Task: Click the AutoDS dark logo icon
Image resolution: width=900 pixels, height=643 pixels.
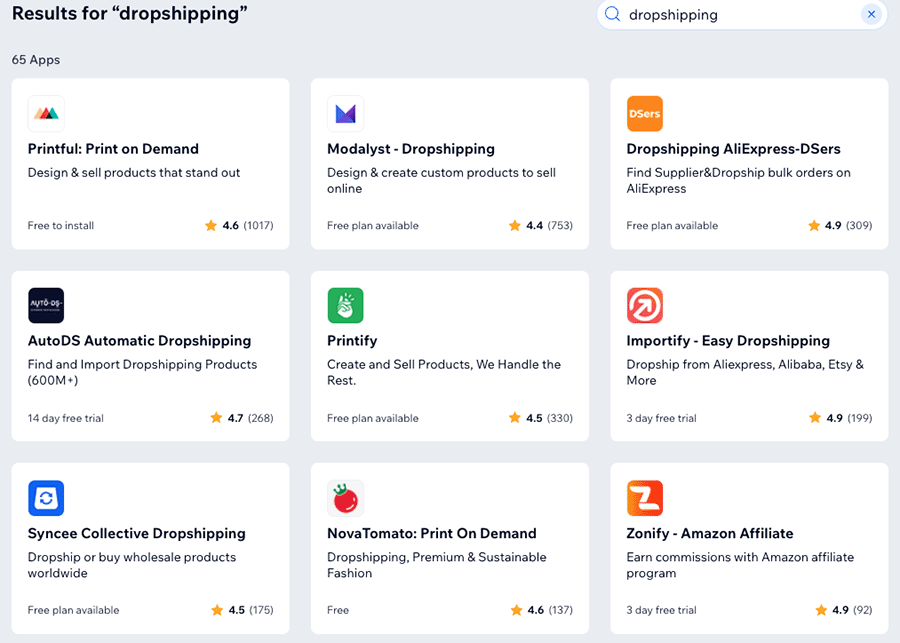Action: (x=46, y=305)
